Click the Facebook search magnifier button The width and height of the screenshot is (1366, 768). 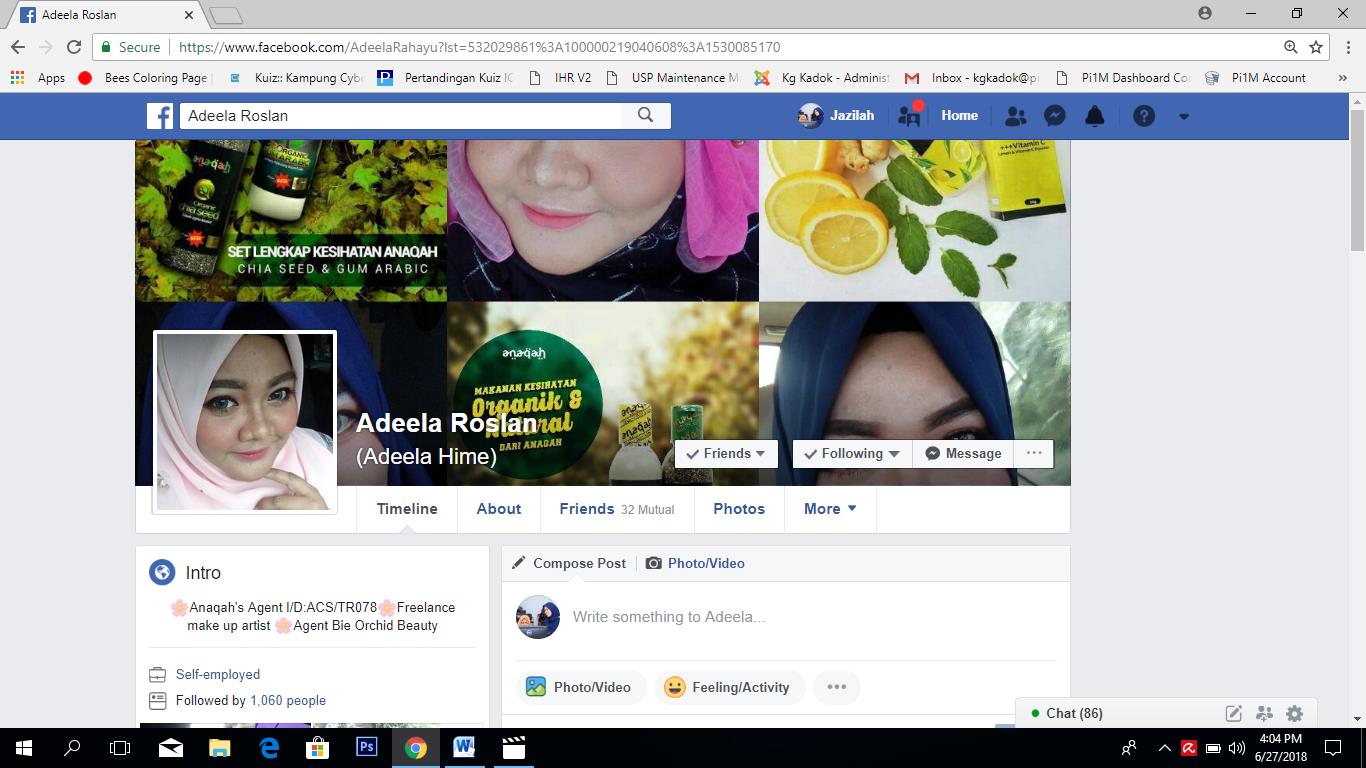tap(646, 116)
